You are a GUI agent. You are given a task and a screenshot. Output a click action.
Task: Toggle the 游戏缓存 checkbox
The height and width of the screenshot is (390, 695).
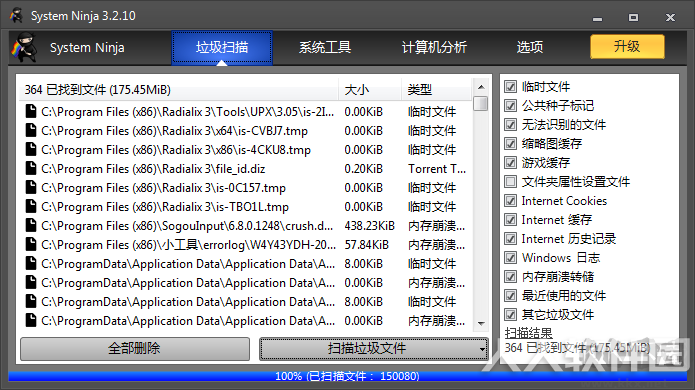pyautogui.click(x=511, y=163)
